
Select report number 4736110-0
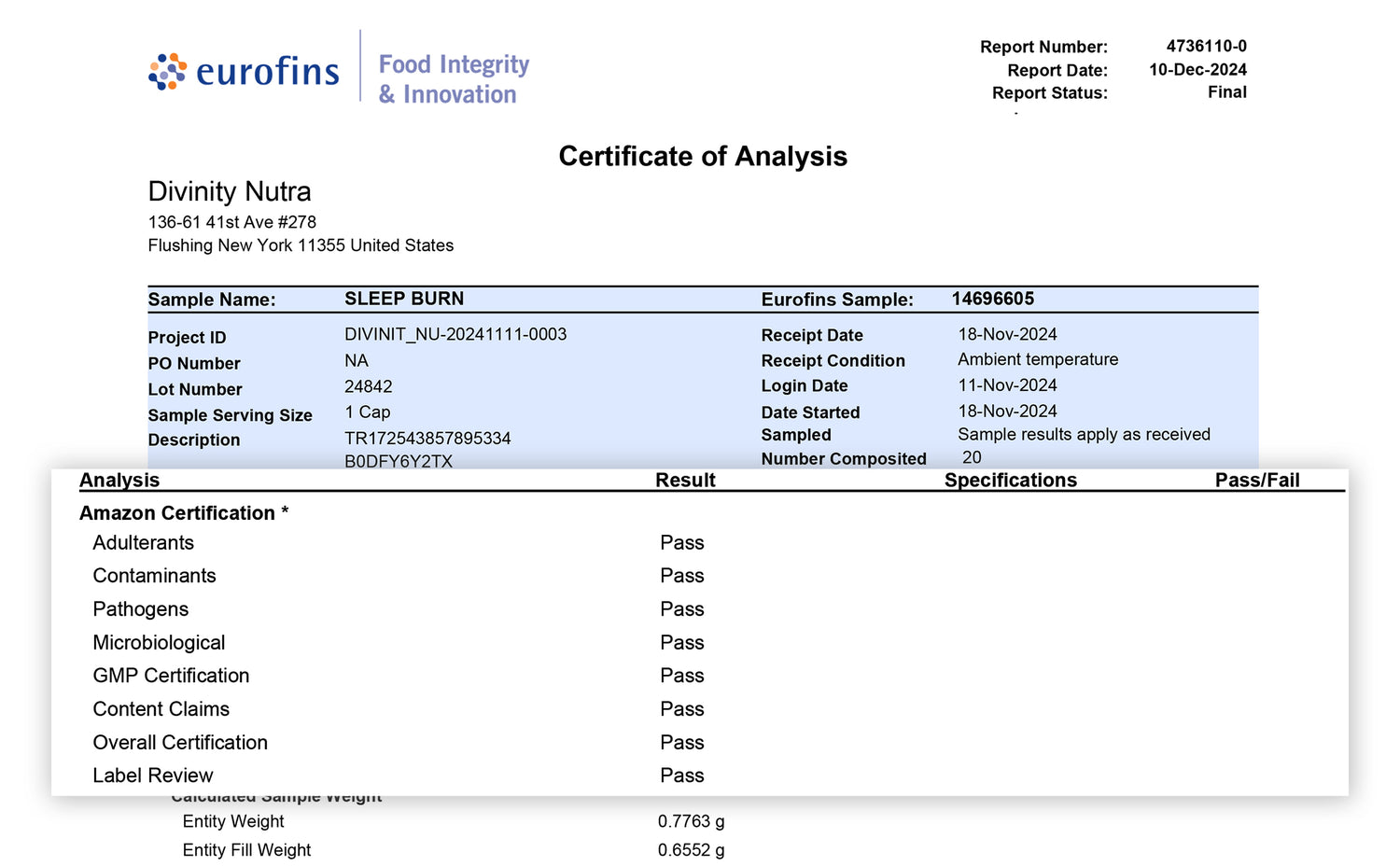pos(1206,46)
